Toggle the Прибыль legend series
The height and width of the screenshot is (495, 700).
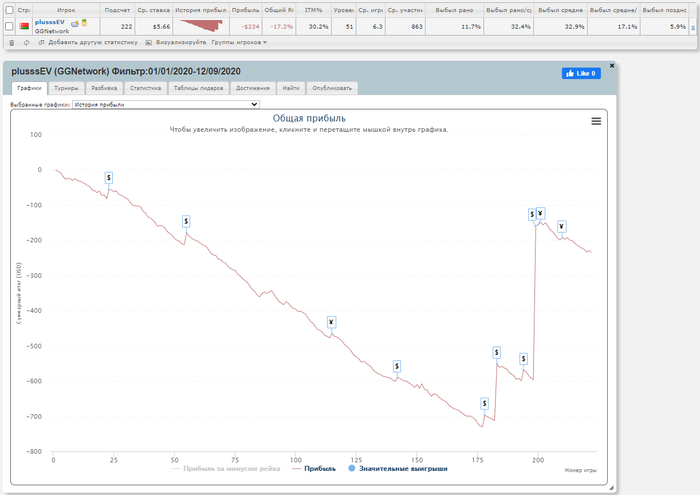(x=313, y=469)
